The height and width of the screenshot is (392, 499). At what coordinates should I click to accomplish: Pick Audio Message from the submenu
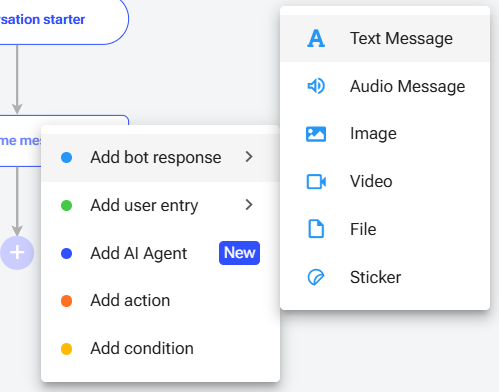click(x=385, y=86)
